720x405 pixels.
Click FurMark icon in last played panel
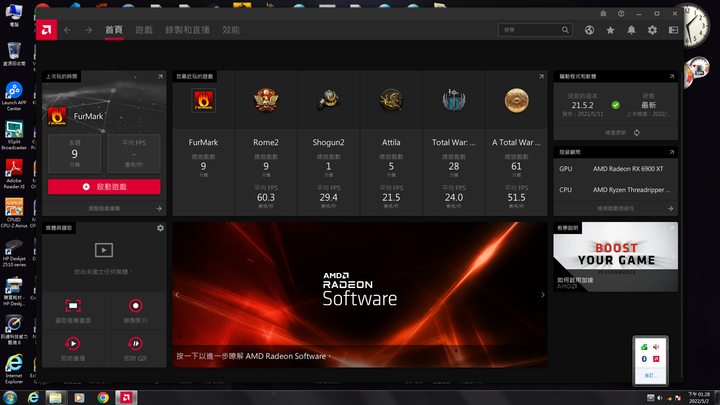pyautogui.click(x=57, y=116)
